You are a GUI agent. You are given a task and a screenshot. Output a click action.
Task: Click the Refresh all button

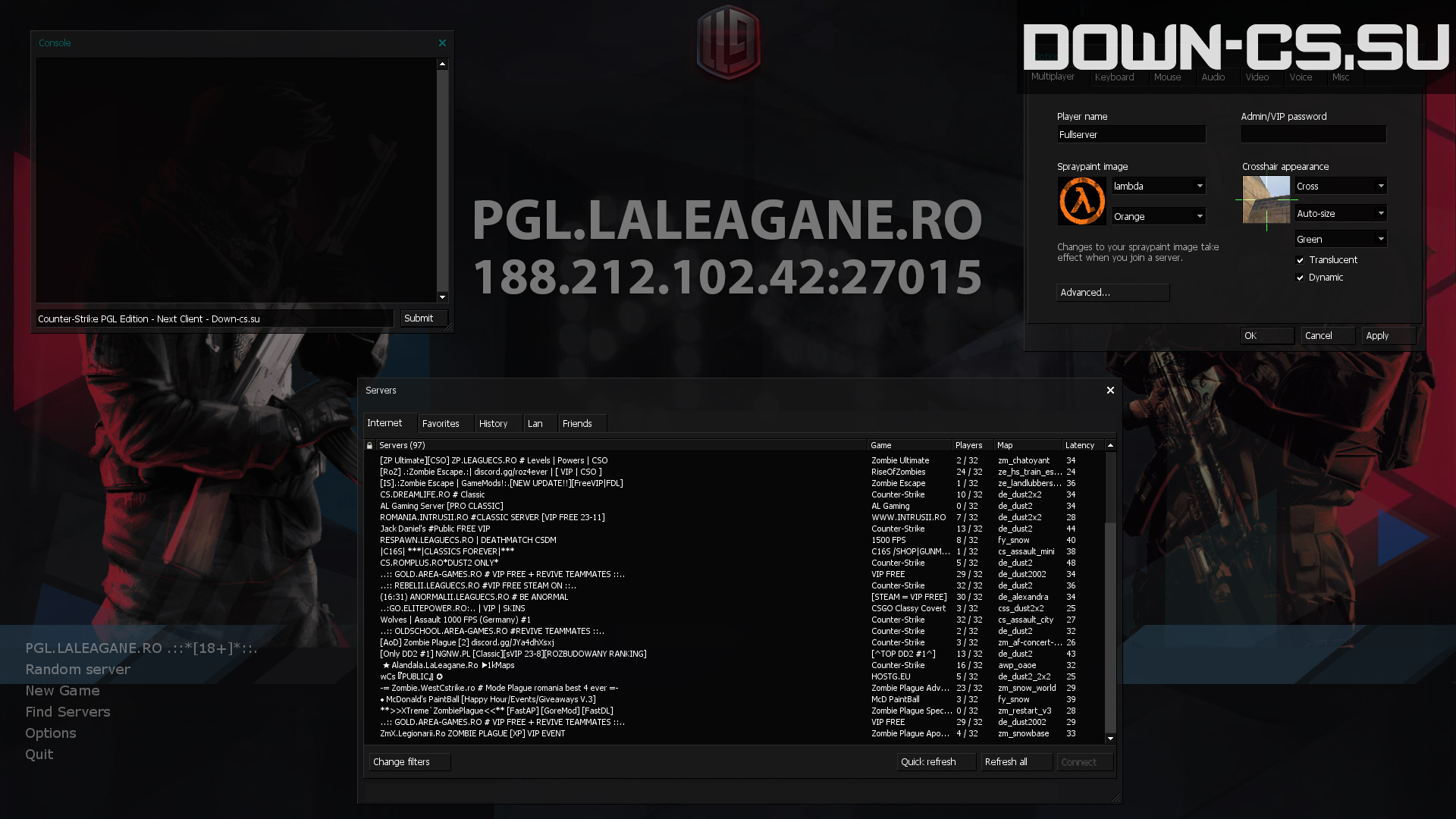(x=1017, y=762)
